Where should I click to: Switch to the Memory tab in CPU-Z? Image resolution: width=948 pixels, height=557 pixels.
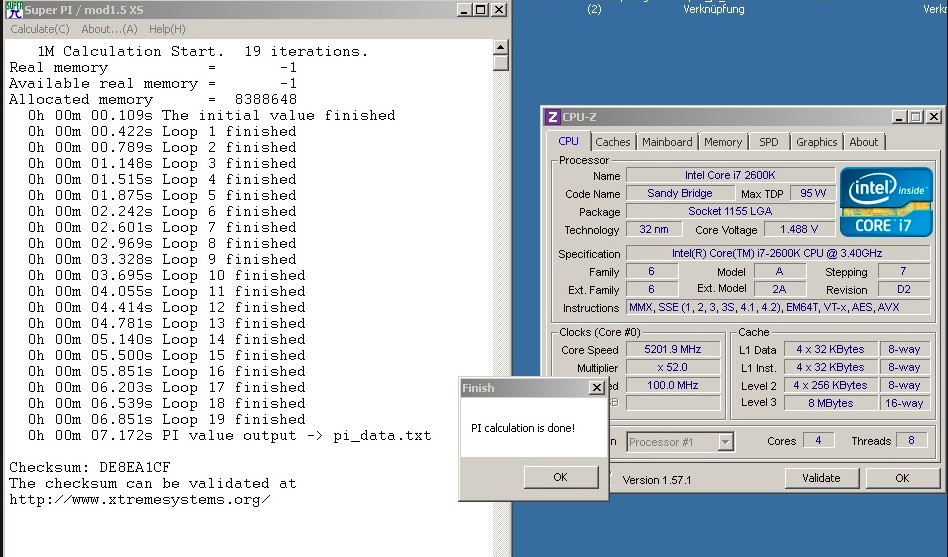tap(722, 142)
